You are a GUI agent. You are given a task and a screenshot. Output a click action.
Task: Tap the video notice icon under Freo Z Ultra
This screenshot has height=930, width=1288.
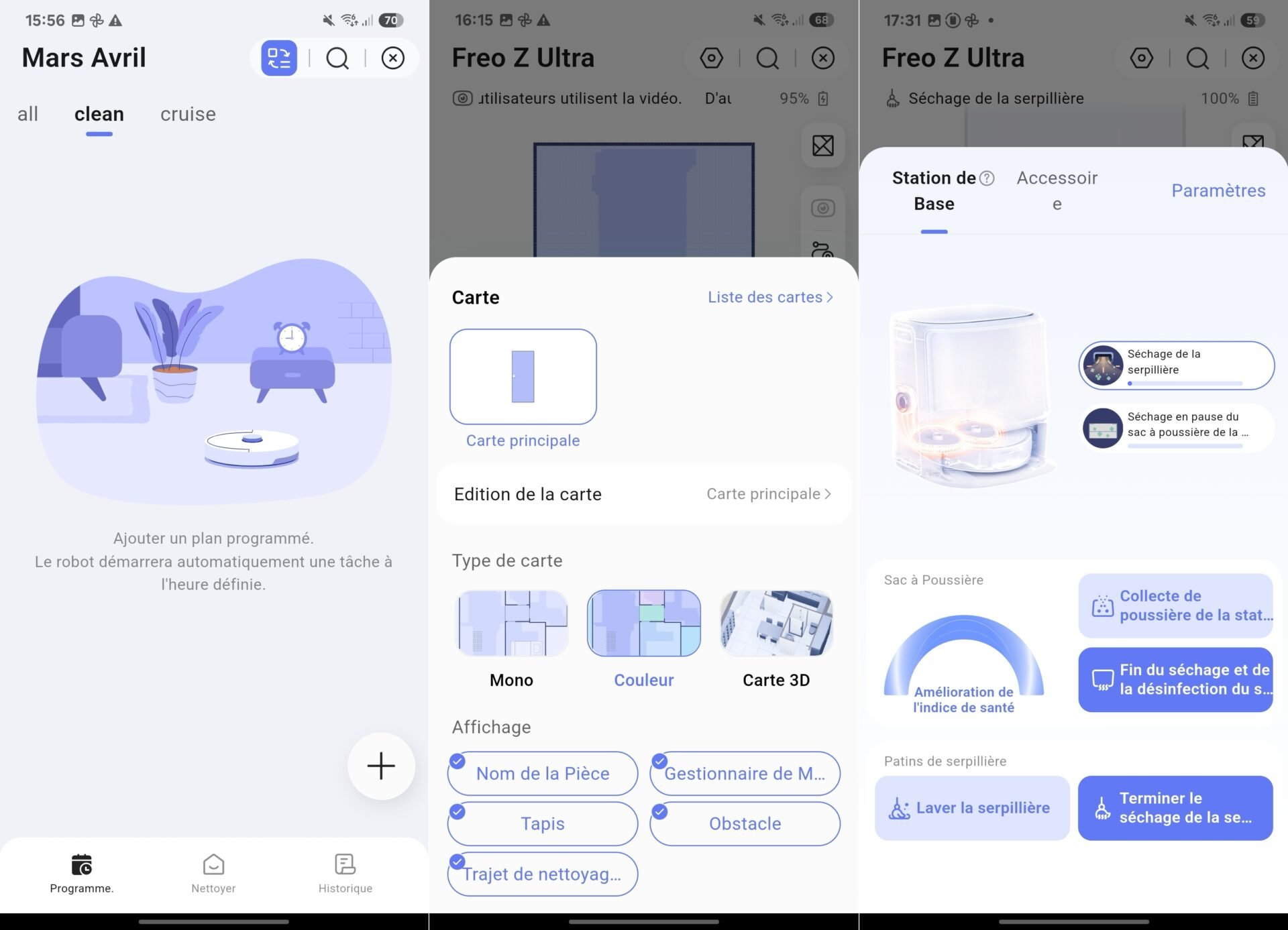point(462,99)
